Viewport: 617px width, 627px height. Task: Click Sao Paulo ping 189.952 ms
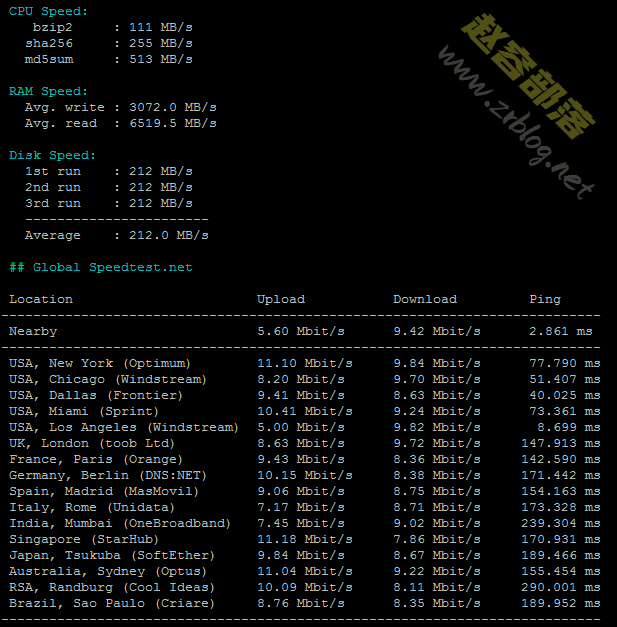click(561, 603)
